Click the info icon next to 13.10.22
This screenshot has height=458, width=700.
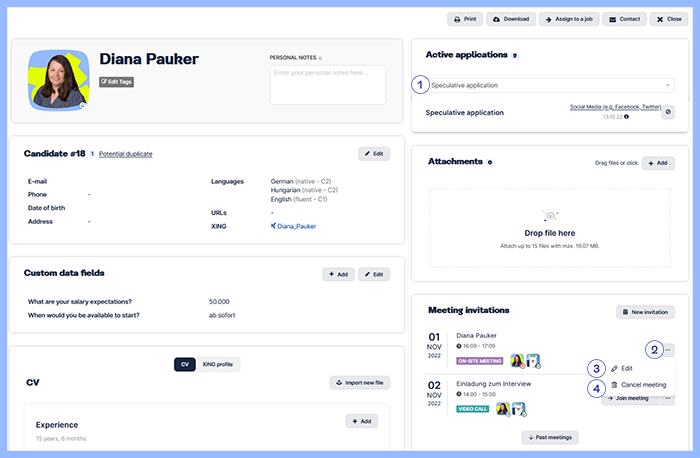[626, 117]
